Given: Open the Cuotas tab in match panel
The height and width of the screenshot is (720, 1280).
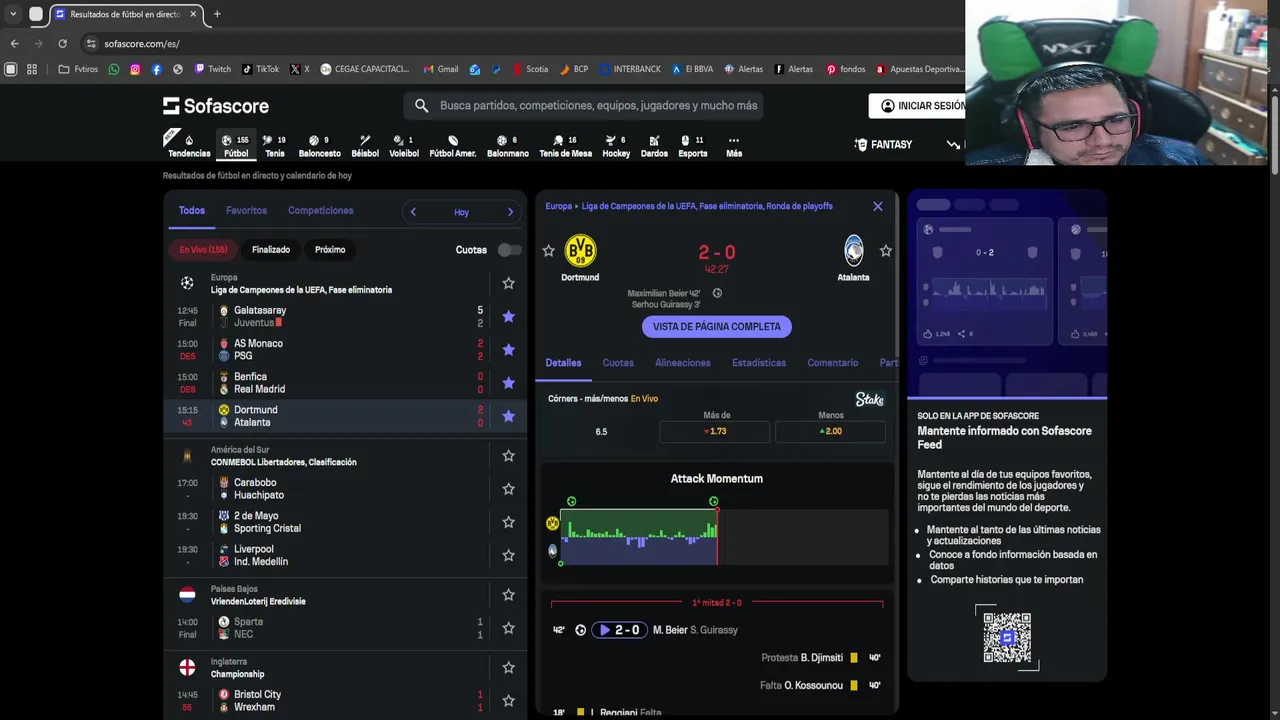Looking at the screenshot, I should [618, 363].
